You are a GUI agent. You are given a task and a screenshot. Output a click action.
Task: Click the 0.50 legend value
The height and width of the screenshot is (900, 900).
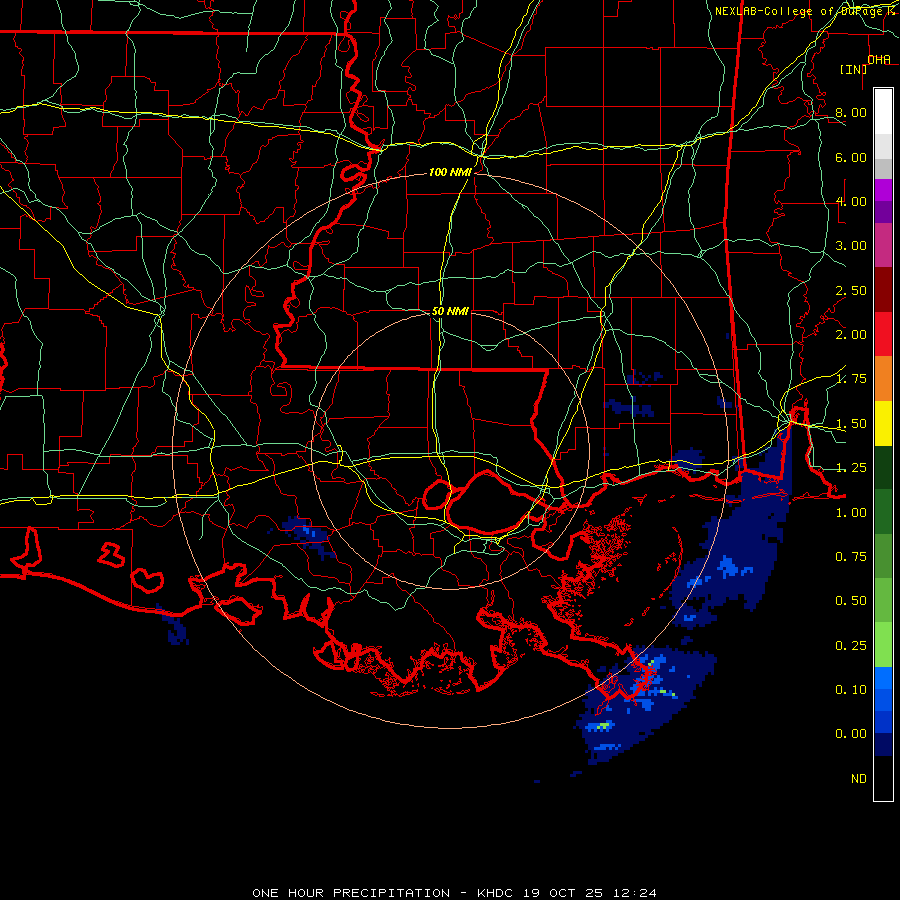coord(851,601)
